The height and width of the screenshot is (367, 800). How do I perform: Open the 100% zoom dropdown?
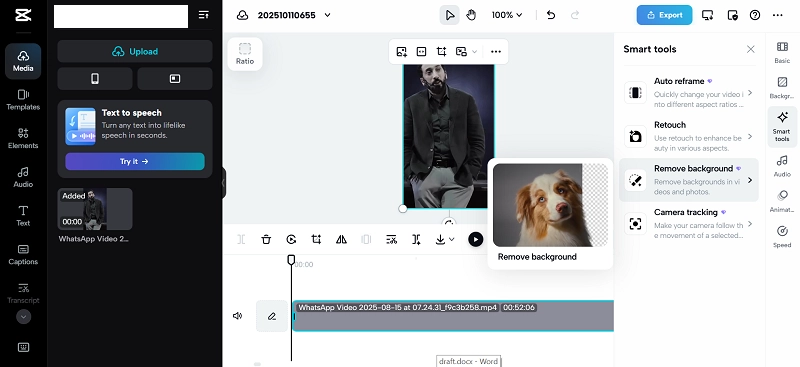point(507,15)
